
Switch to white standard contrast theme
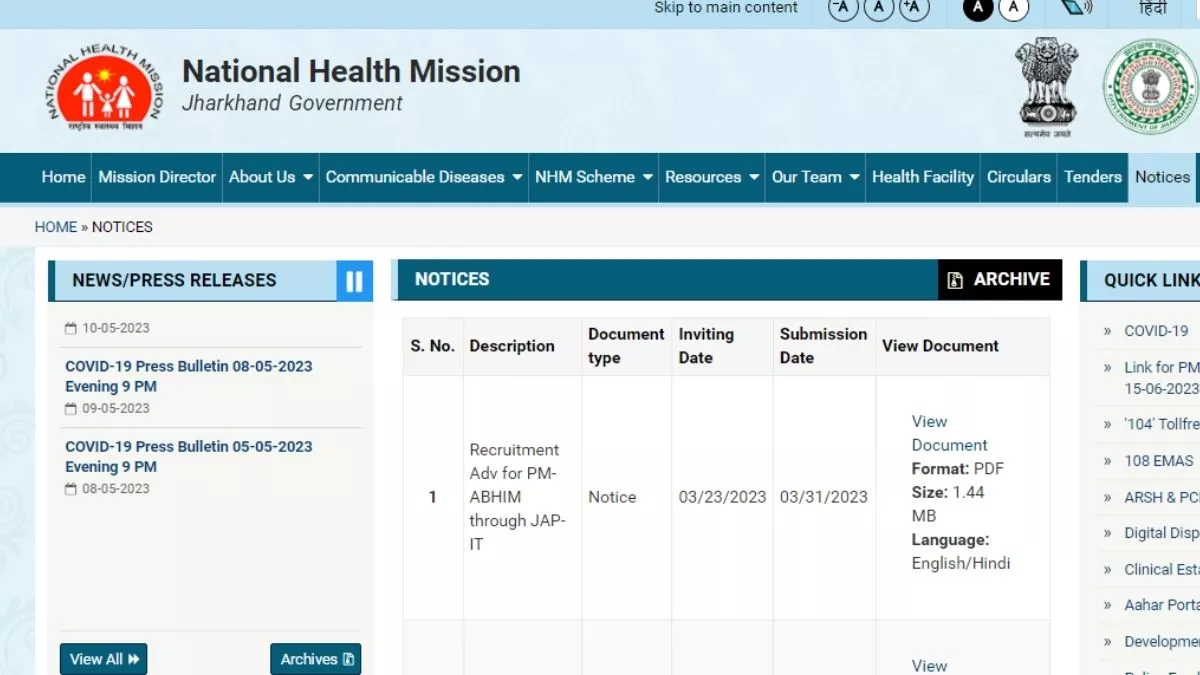pyautogui.click(x=1014, y=9)
